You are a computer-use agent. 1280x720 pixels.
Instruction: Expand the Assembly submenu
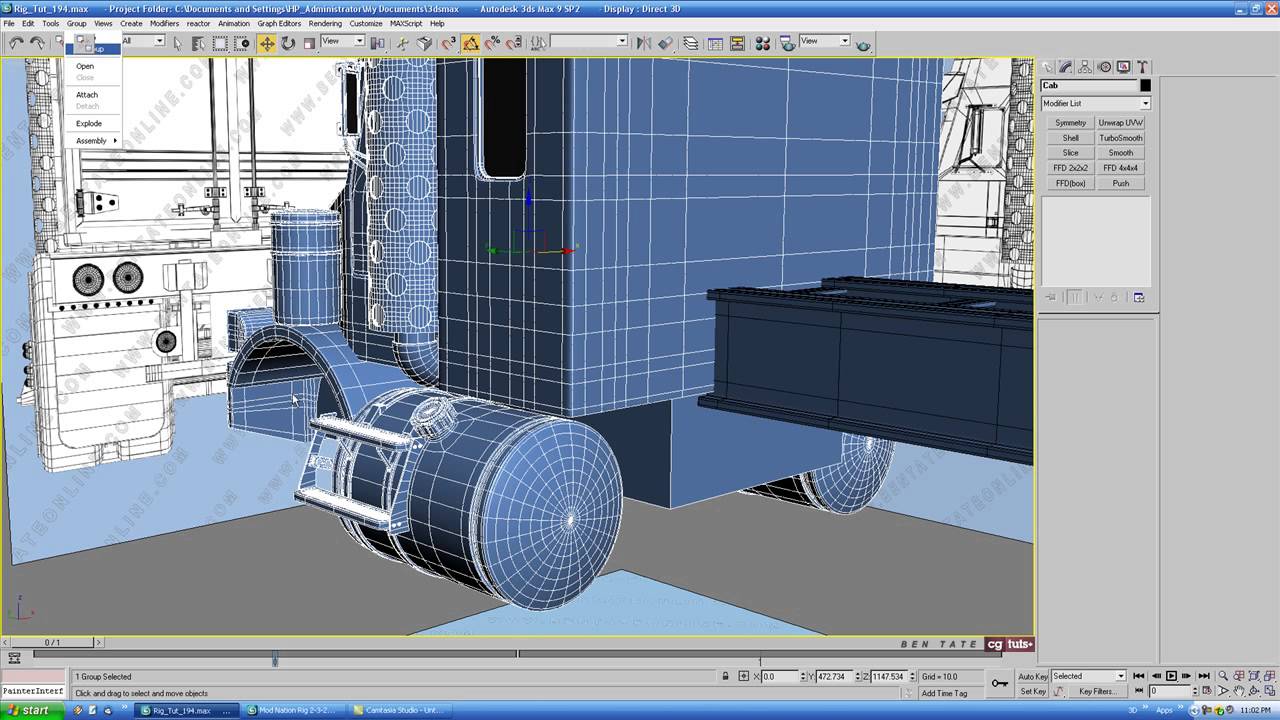[x=93, y=141]
